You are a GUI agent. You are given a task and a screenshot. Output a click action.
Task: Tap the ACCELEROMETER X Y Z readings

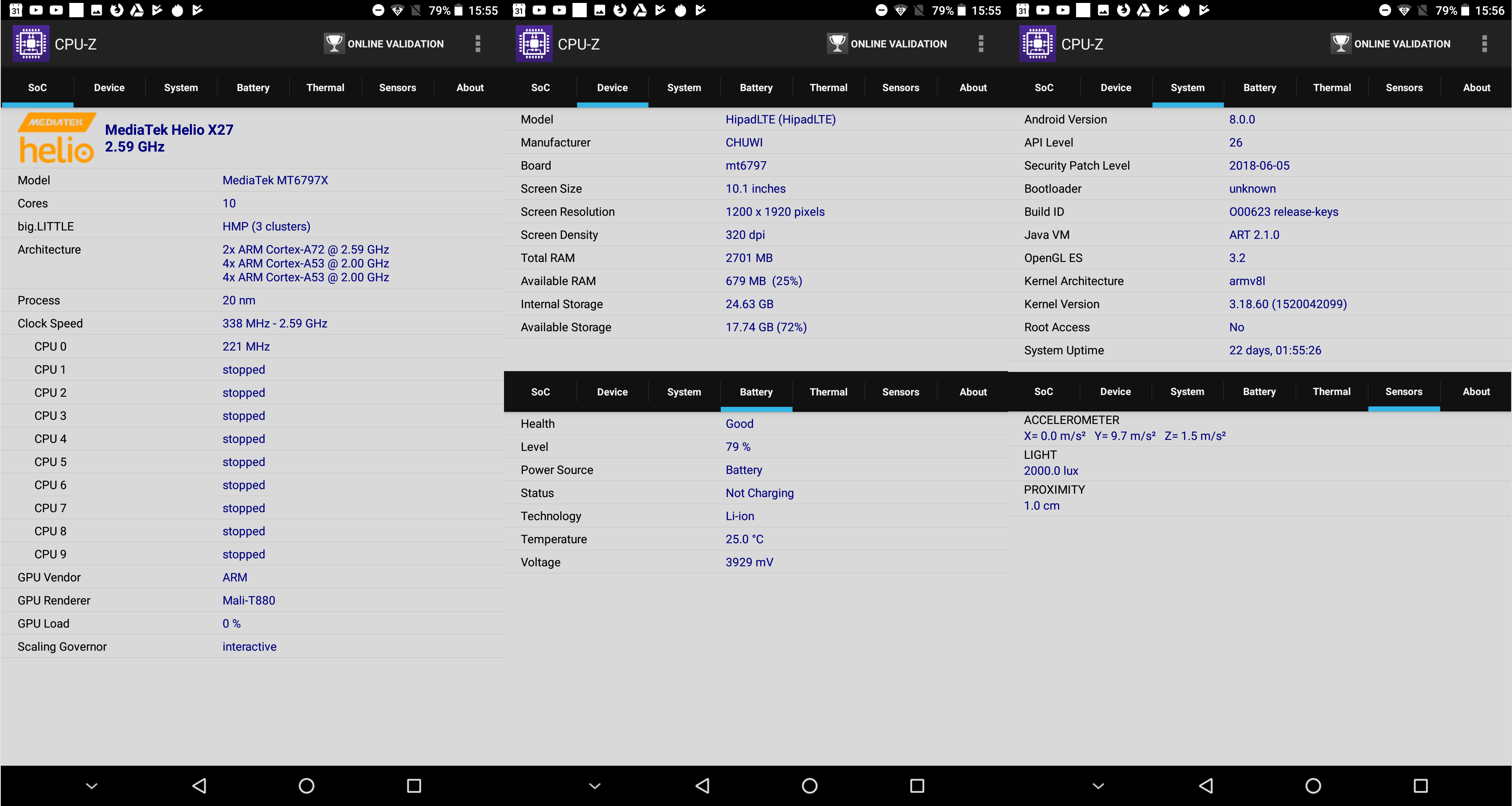[x=1125, y=436]
